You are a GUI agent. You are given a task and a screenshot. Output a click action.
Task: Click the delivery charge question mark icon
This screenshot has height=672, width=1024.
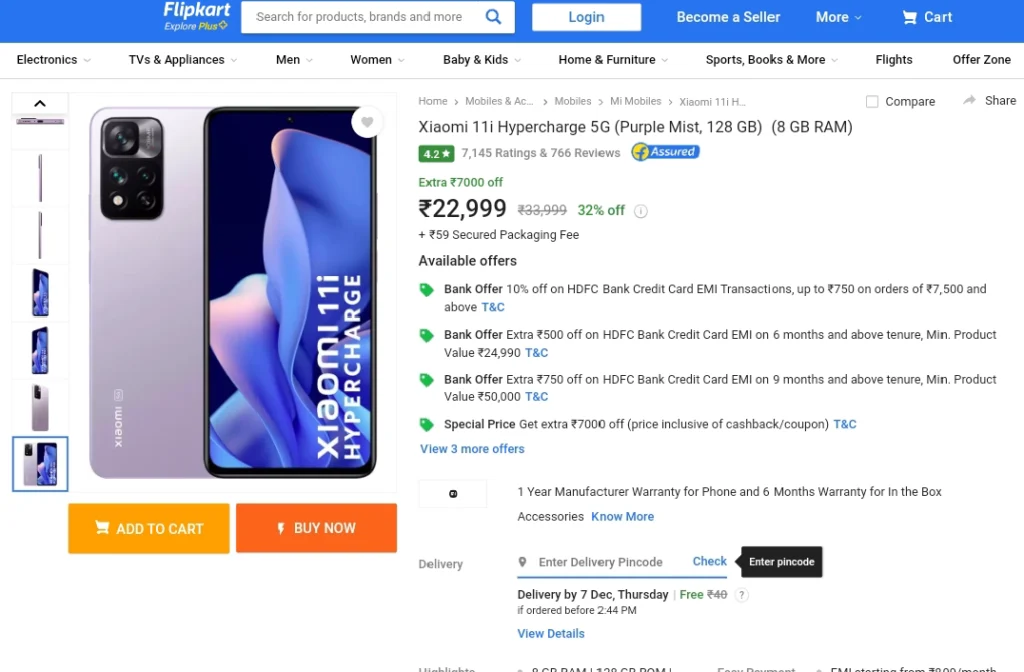coord(741,595)
